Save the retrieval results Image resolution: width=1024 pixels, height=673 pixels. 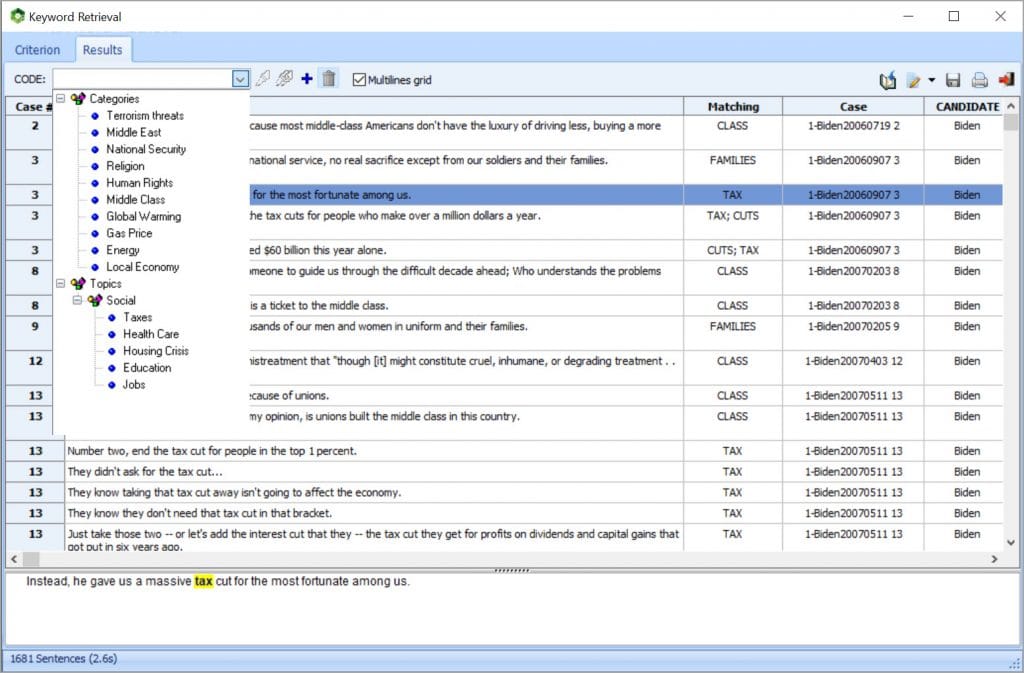coord(953,80)
